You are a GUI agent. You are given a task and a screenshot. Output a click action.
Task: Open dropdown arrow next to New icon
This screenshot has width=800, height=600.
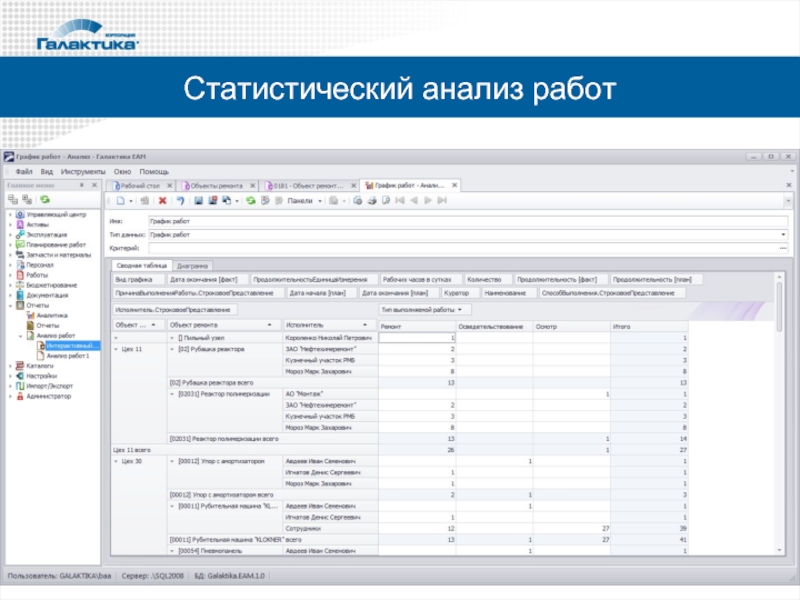click(x=131, y=201)
